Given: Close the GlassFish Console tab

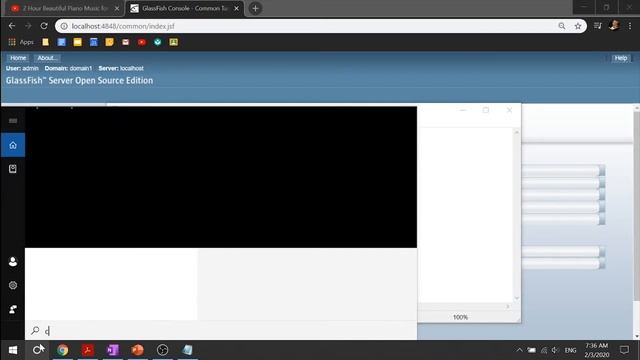Looking at the screenshot, I should (236, 8).
